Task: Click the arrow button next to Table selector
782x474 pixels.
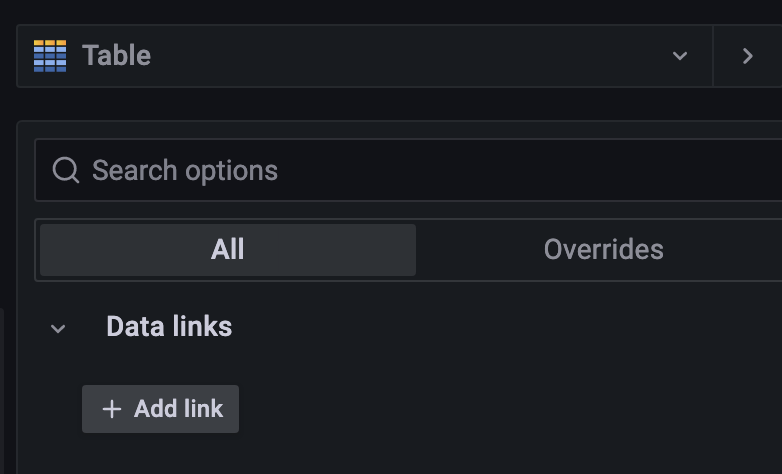Action: click(747, 56)
